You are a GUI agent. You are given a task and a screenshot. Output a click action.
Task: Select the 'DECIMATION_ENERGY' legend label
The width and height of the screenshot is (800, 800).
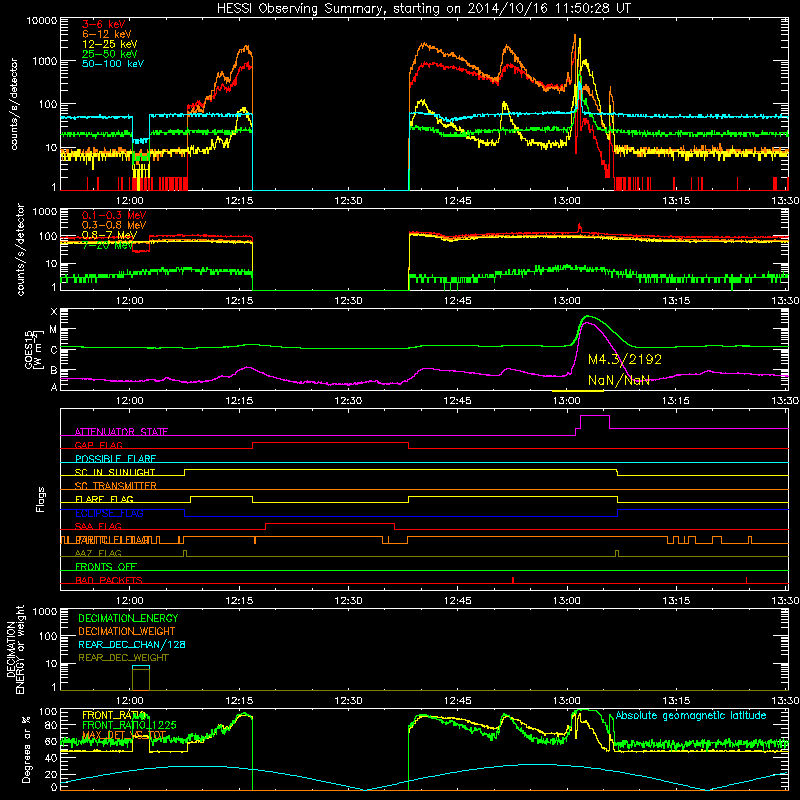click(x=128, y=618)
